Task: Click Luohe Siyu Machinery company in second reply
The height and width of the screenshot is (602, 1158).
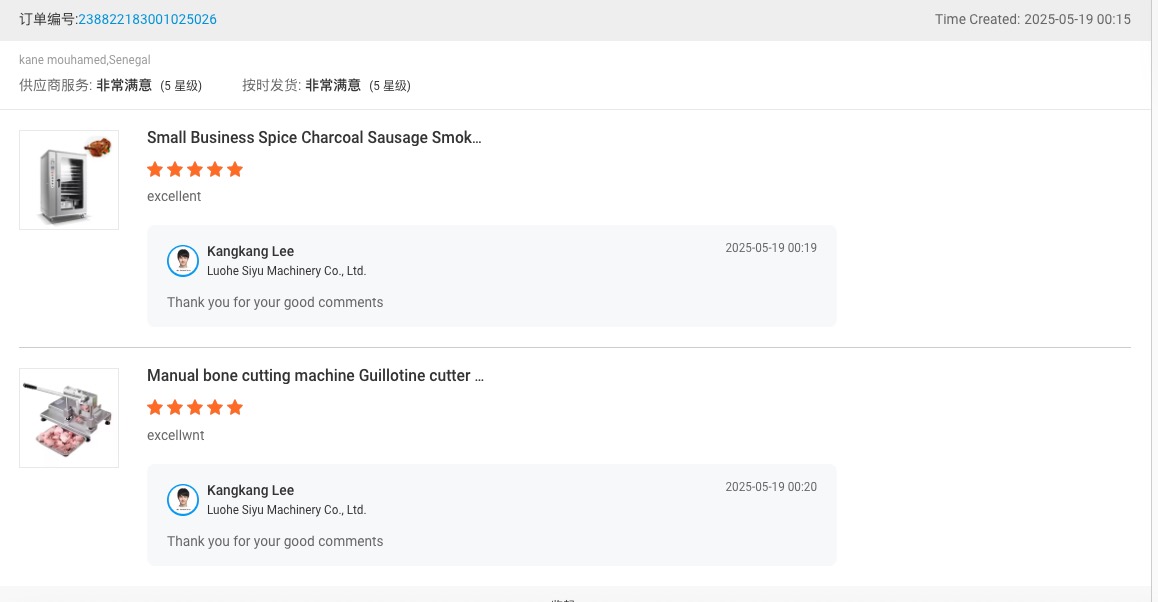Action: pos(286,510)
